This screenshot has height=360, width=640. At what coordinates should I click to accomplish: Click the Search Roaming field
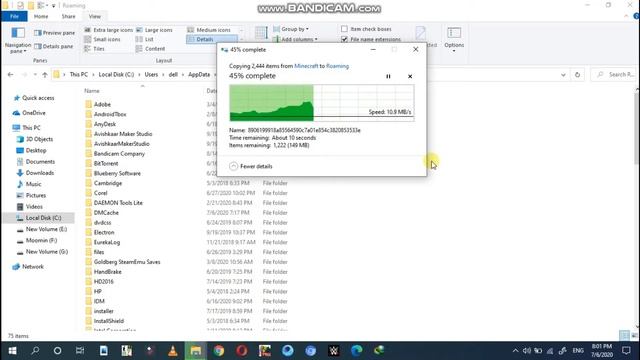click(x=616, y=75)
